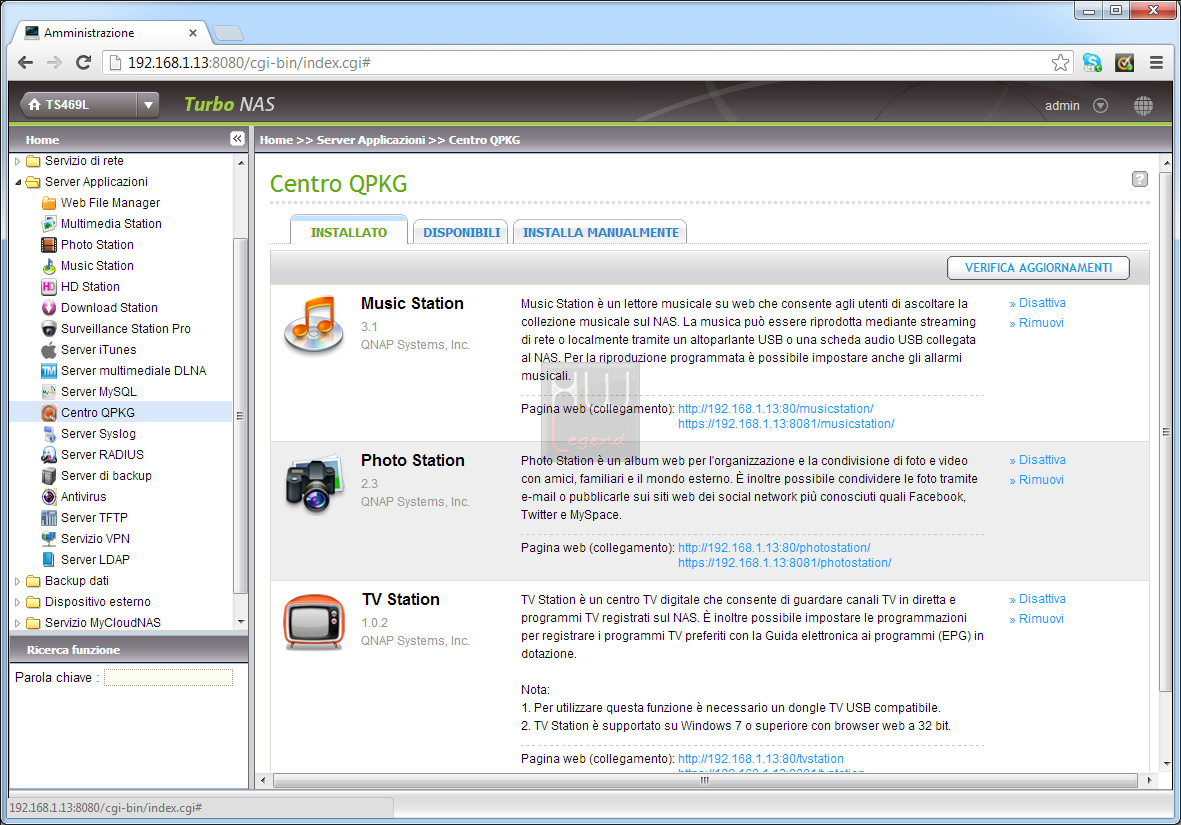Bookmark page with star icon
Viewport: 1181px width, 825px height.
[1060, 63]
